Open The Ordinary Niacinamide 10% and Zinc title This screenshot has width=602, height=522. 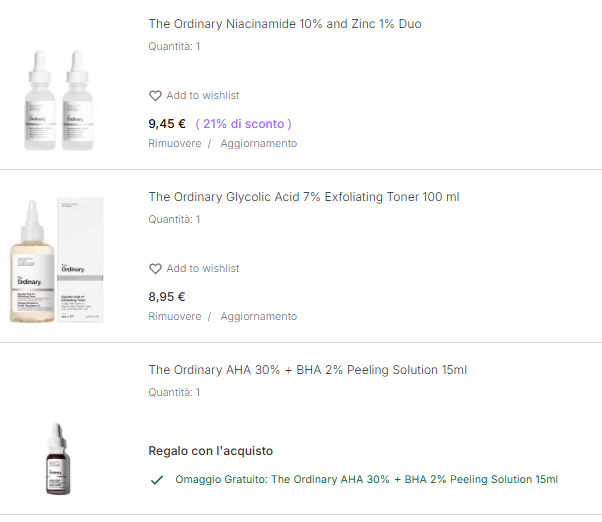click(x=285, y=24)
